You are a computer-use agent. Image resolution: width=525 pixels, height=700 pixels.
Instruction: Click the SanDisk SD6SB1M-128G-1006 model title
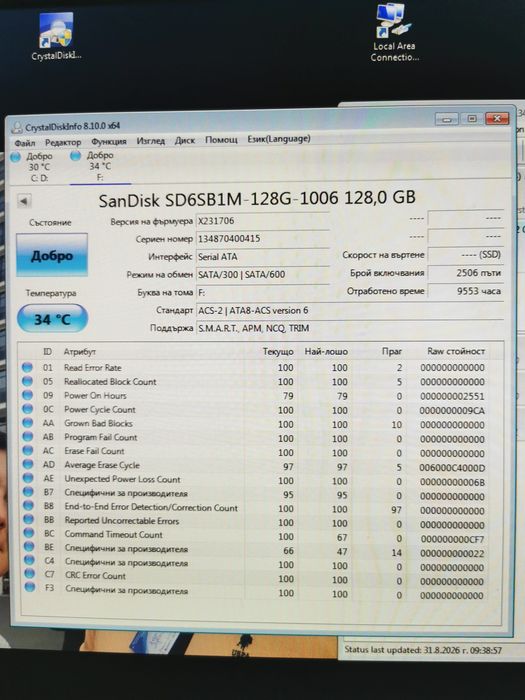257,199
